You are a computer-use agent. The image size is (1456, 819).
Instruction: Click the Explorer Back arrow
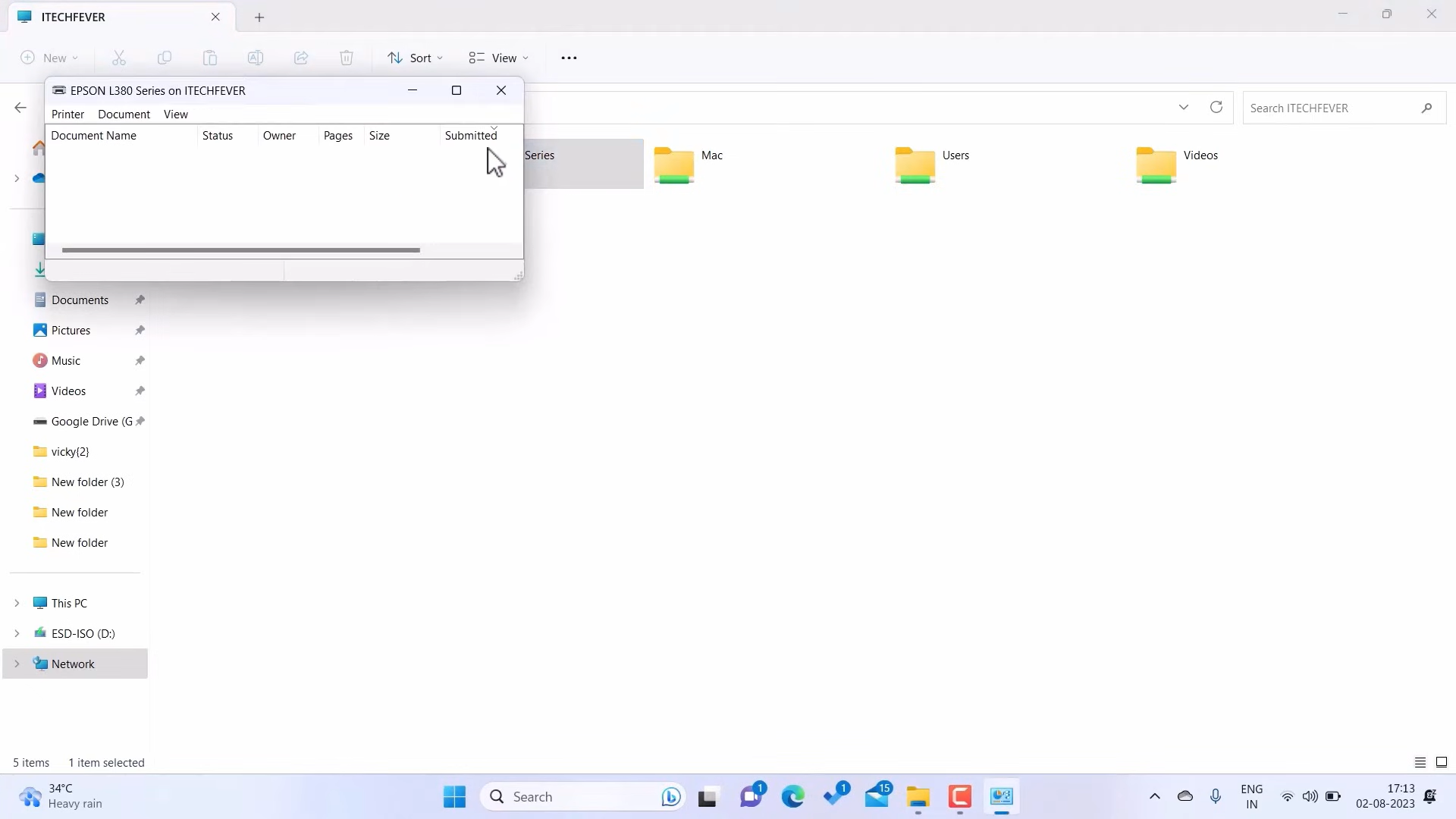pyautogui.click(x=20, y=108)
